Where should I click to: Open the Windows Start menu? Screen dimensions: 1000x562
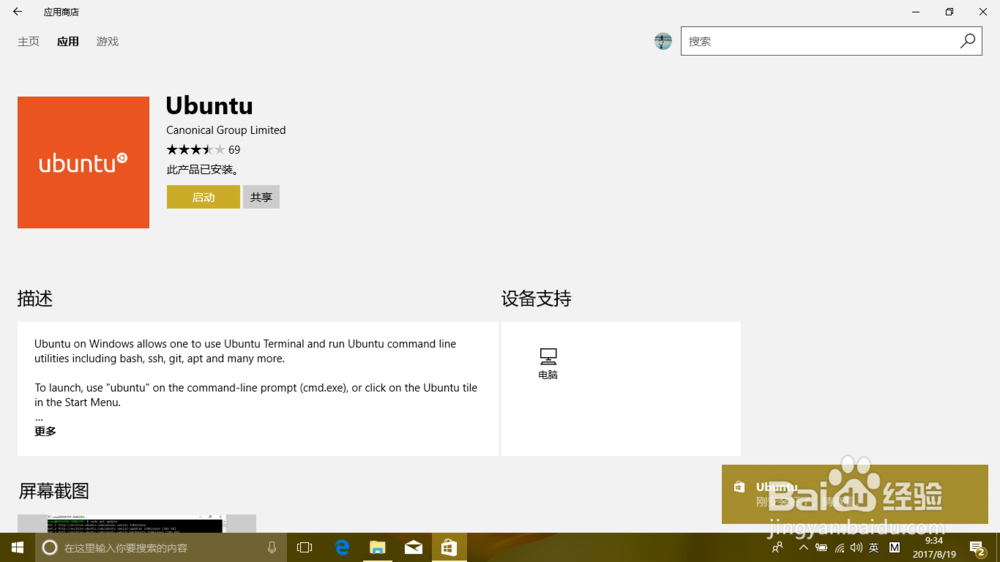17,547
